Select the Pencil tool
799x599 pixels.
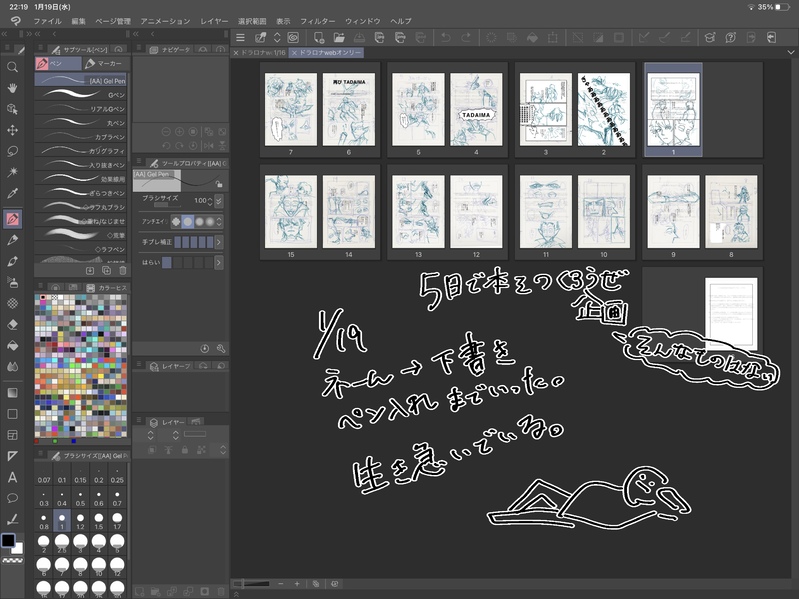pos(12,240)
